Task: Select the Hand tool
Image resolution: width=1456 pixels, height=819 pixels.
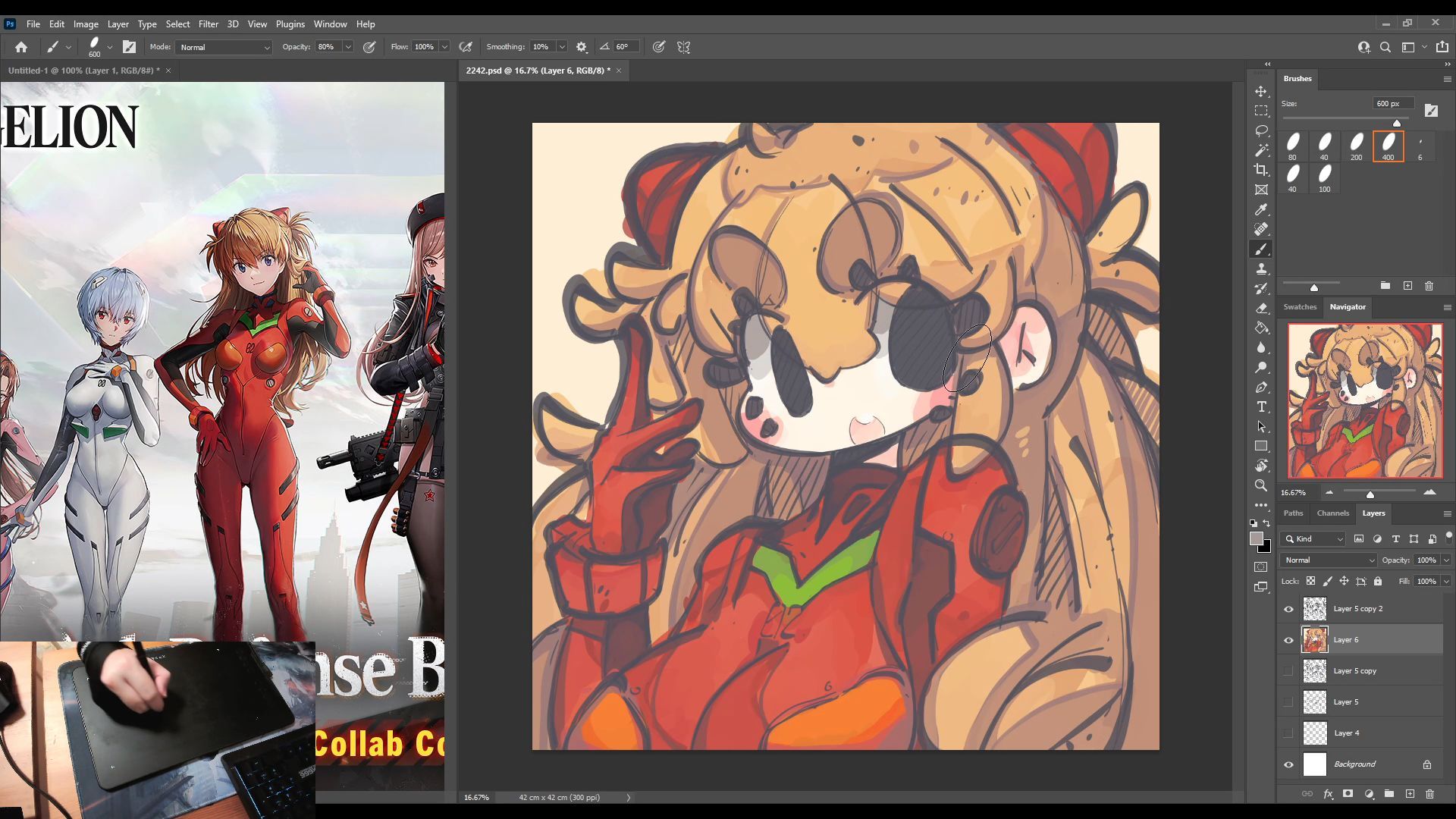Action: pyautogui.click(x=1261, y=466)
